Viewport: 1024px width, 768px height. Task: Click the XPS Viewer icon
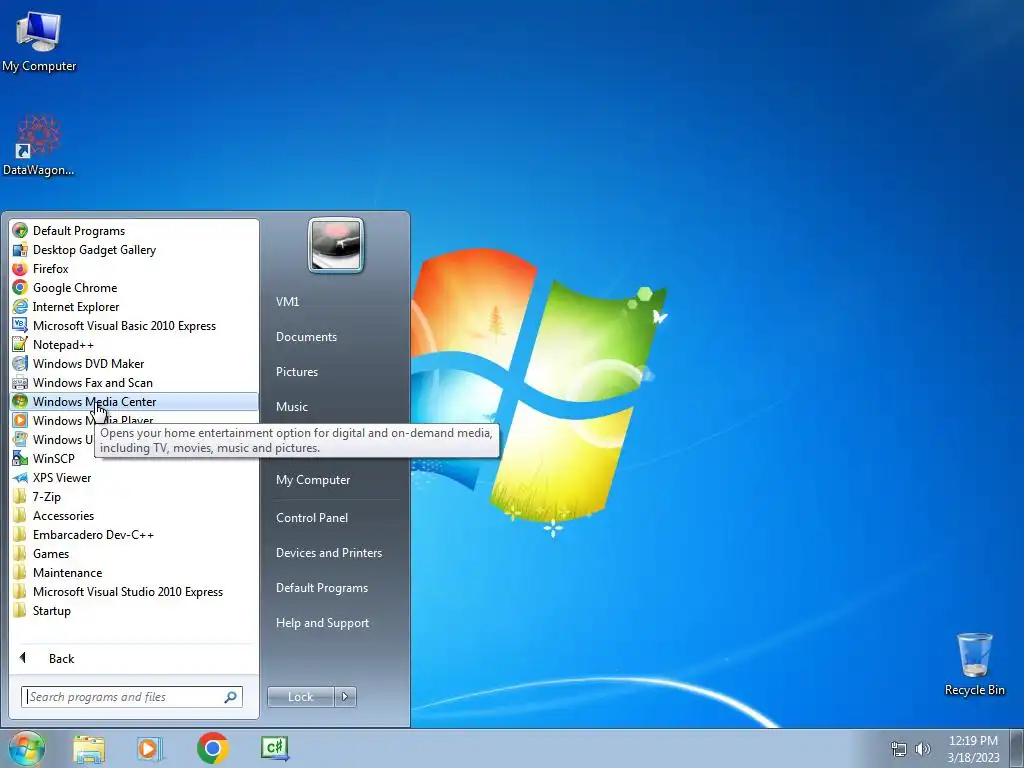click(20, 477)
